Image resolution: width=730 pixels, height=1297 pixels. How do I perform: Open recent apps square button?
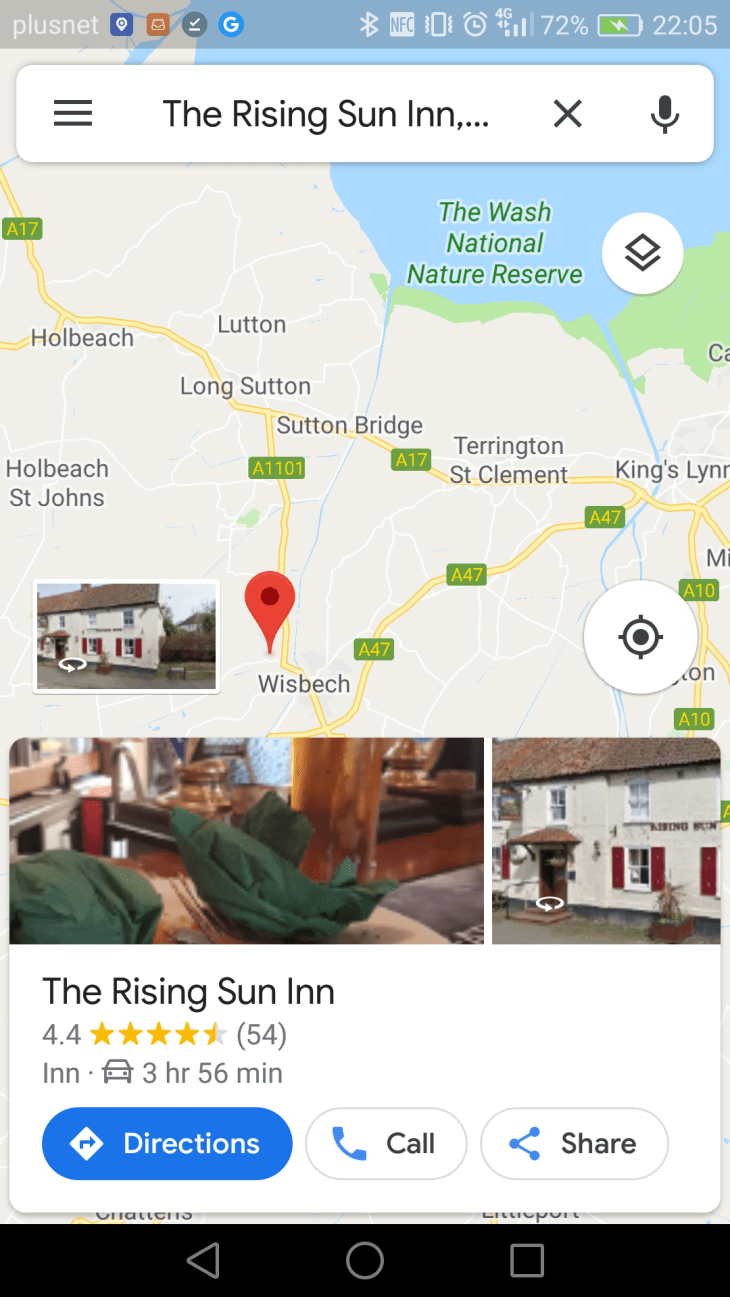[527, 1260]
